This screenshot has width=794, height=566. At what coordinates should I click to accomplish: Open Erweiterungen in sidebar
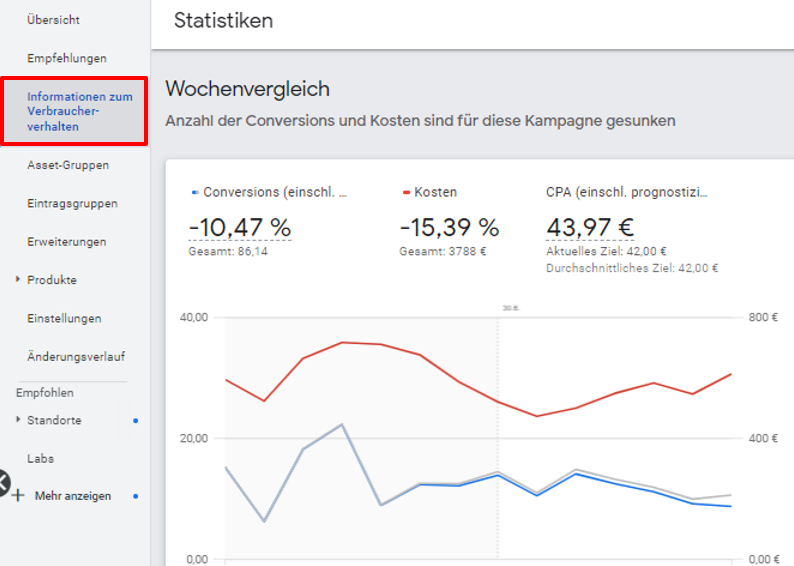pyautogui.click(x=67, y=241)
